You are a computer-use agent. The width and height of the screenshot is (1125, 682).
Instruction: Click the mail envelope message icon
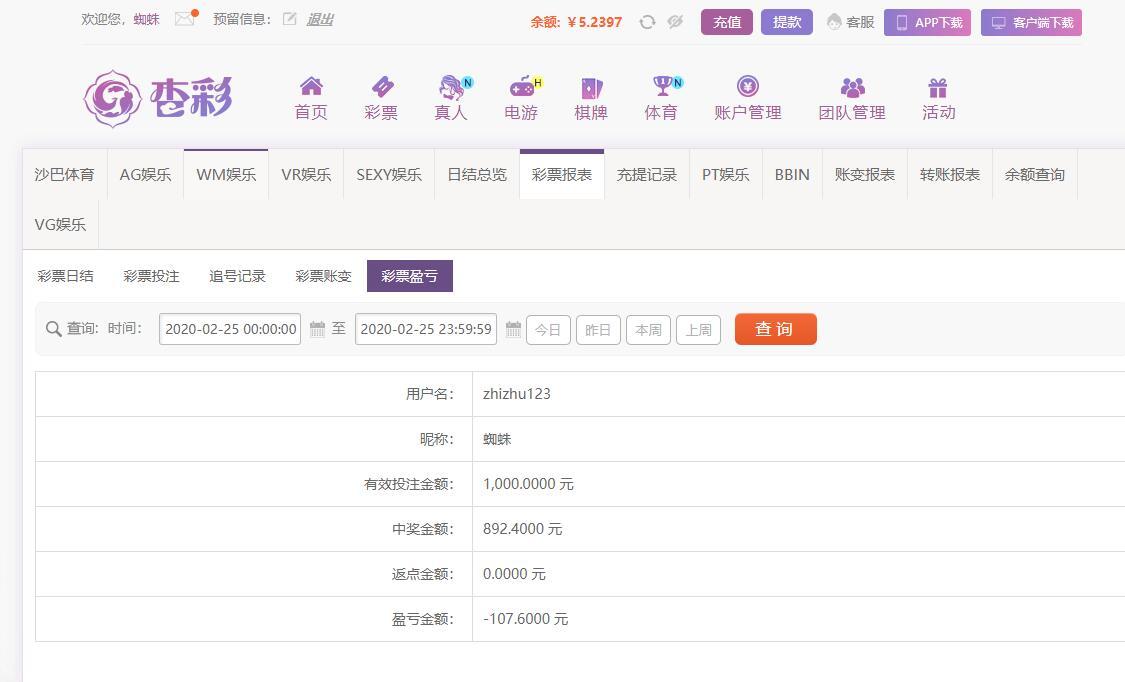[x=184, y=19]
